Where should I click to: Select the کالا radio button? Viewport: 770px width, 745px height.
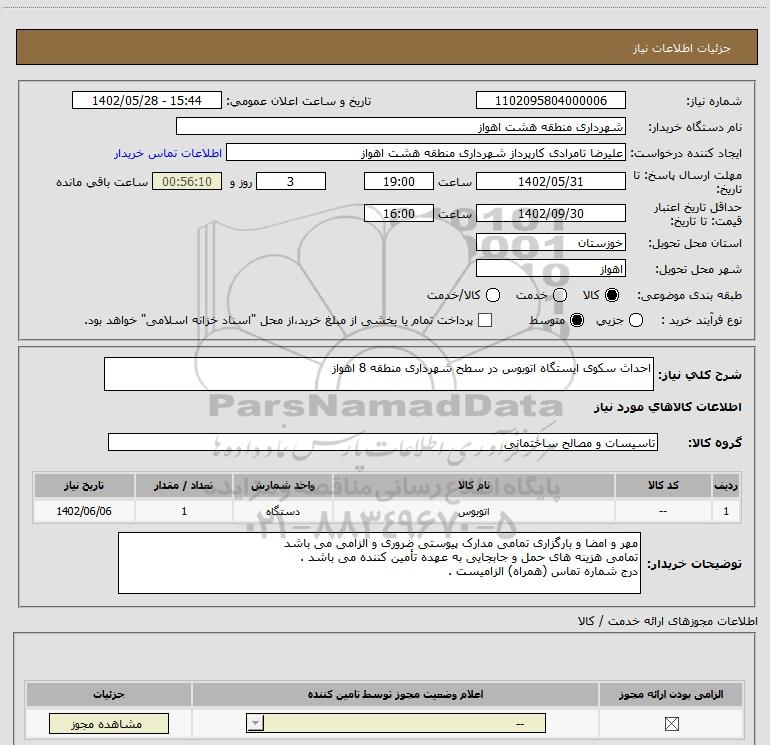point(612,295)
